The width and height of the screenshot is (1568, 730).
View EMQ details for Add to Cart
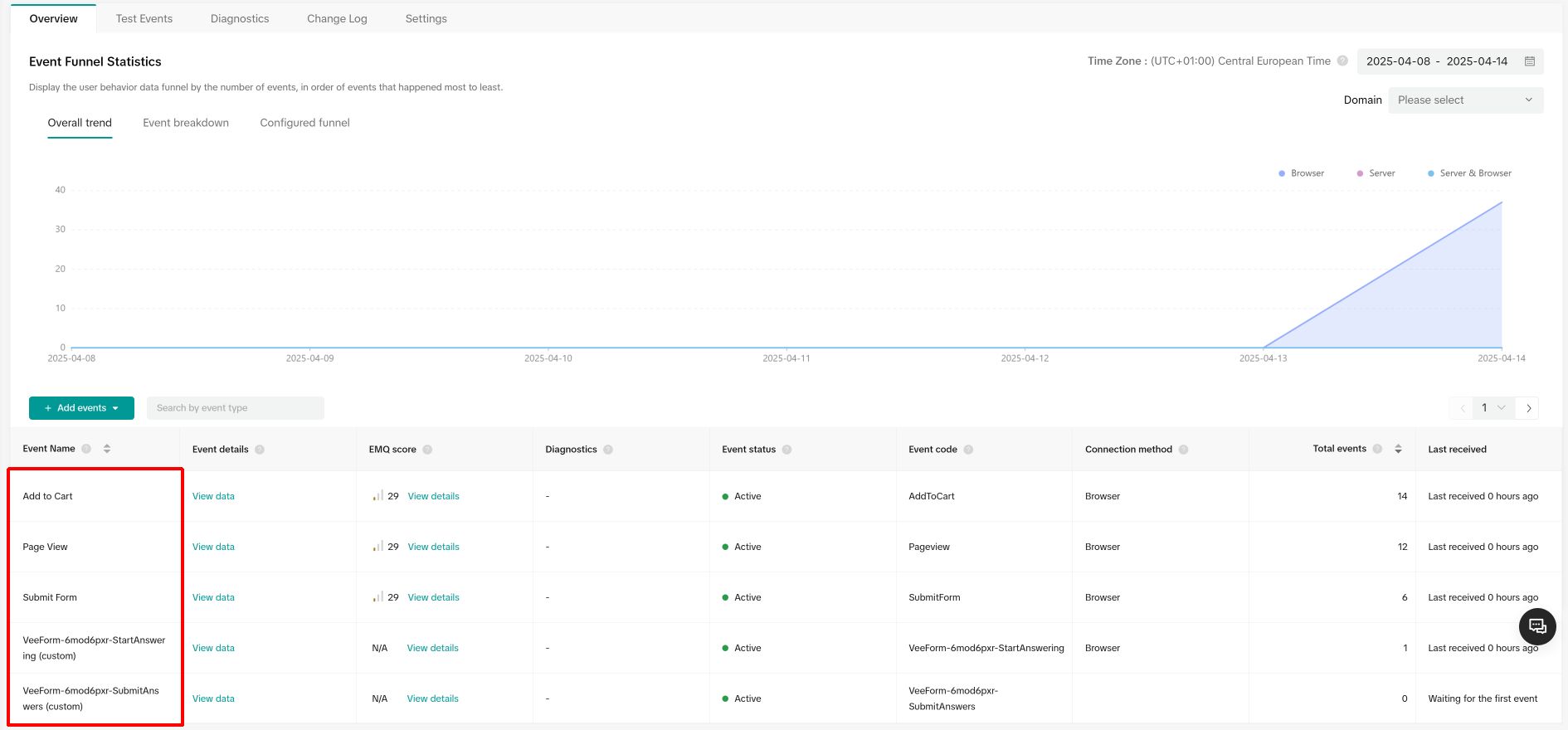point(433,496)
